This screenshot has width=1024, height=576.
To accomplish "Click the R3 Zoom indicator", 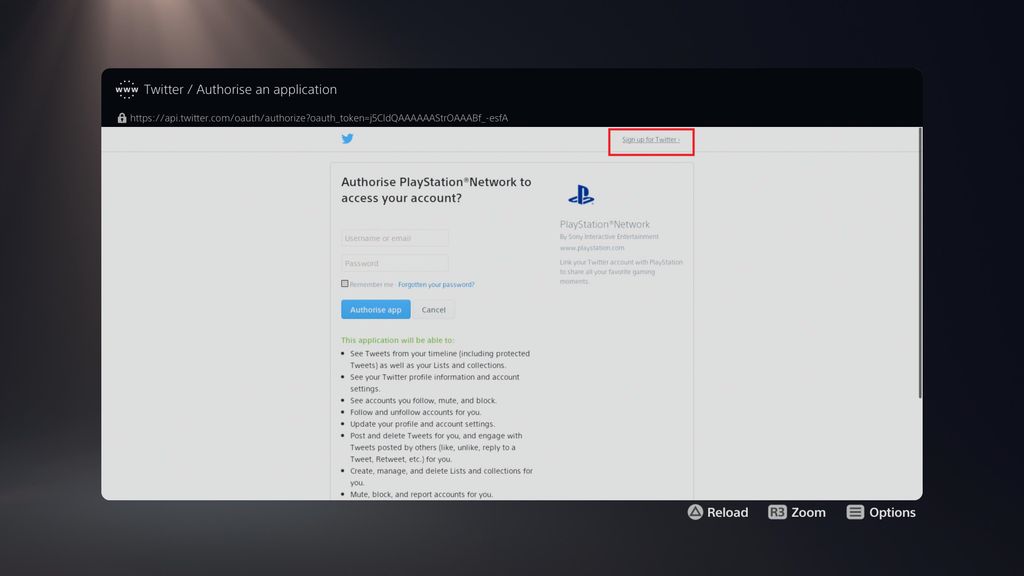I will [797, 512].
